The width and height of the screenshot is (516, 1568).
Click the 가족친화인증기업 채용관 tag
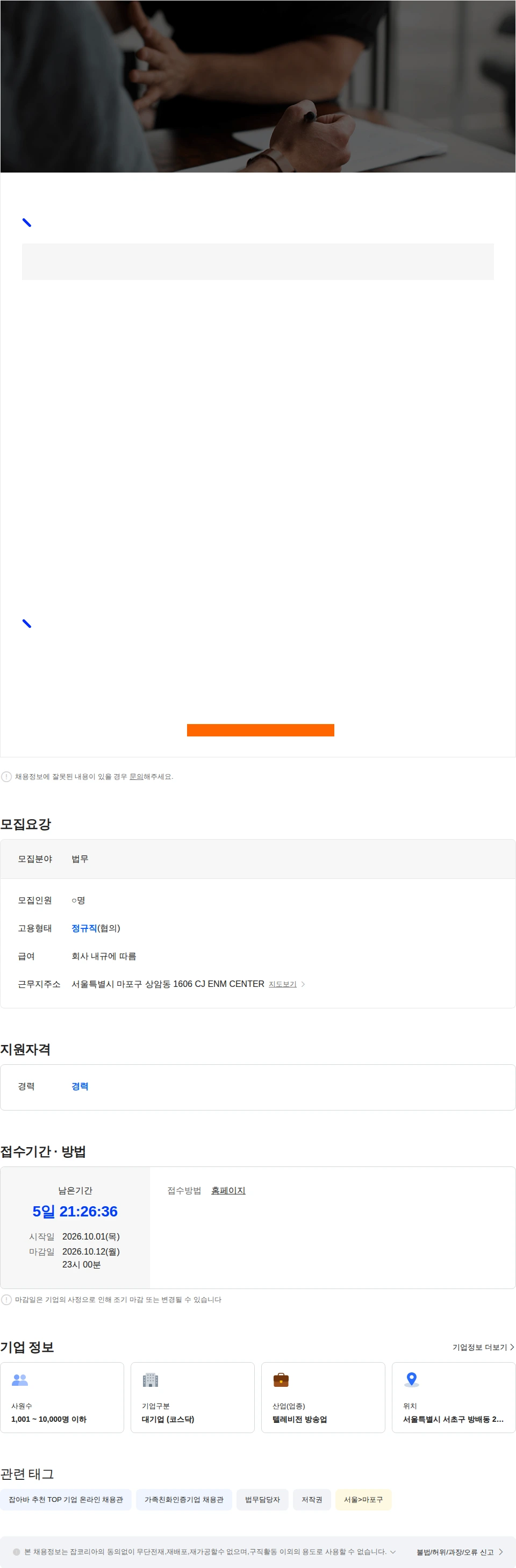coord(184,1500)
